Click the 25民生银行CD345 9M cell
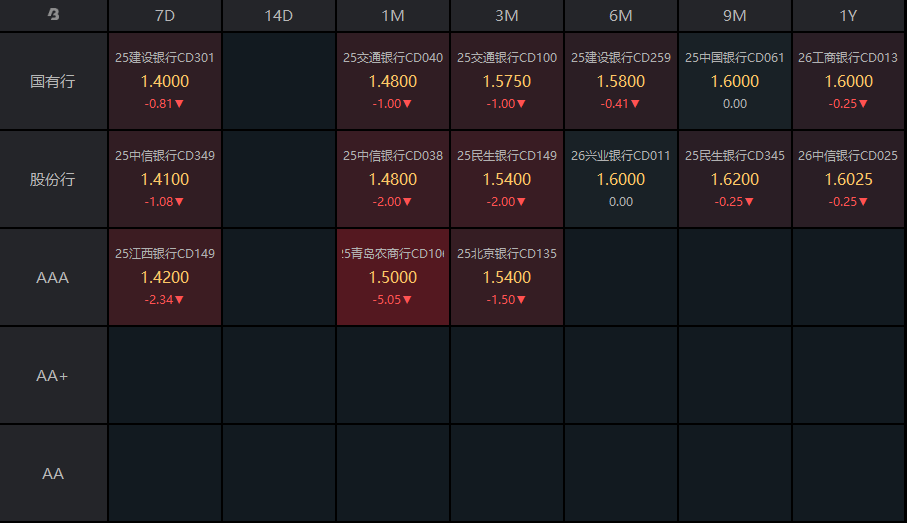Image resolution: width=907 pixels, height=523 pixels. 735,179
